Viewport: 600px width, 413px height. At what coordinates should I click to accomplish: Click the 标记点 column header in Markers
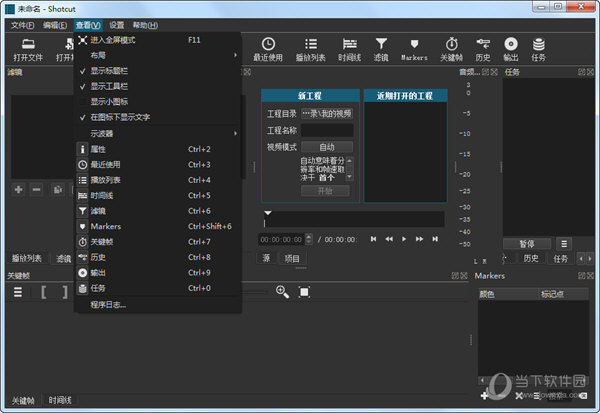tap(564, 294)
